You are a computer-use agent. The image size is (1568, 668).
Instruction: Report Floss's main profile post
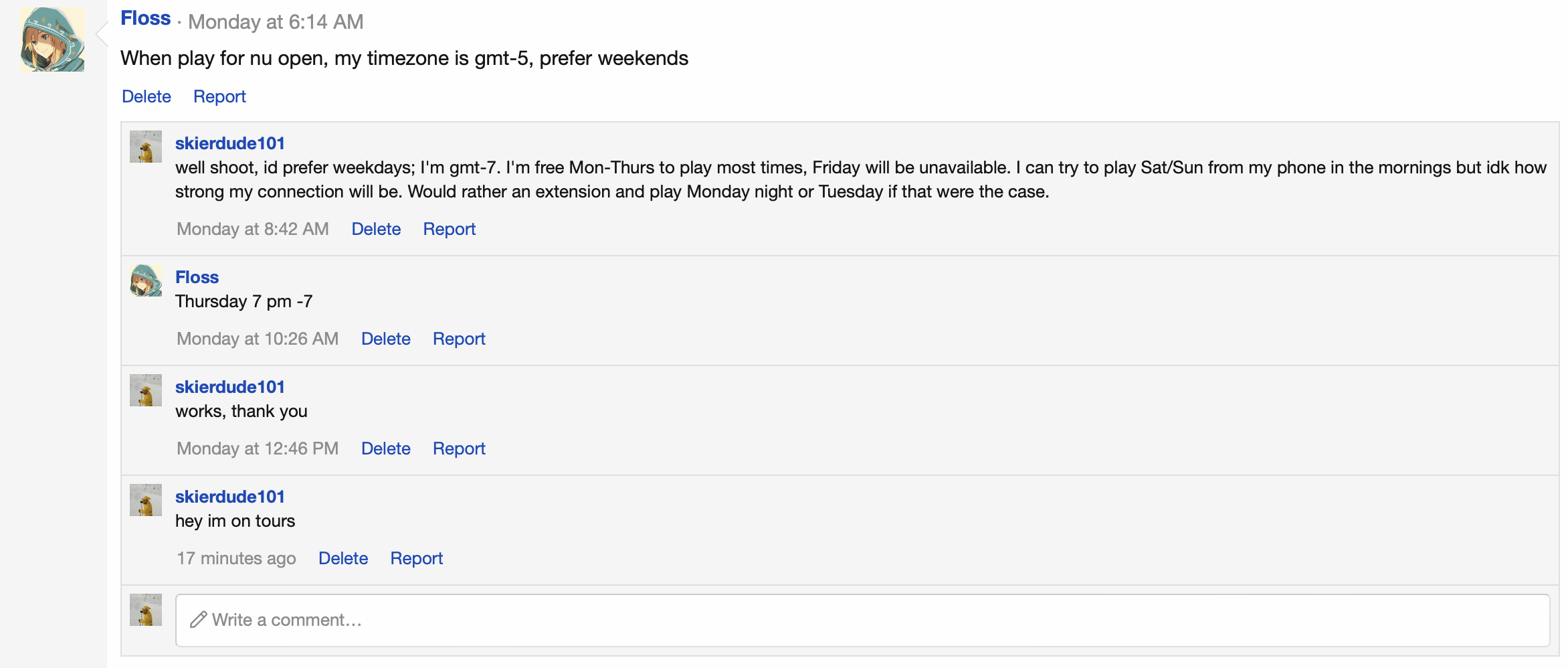tap(219, 96)
